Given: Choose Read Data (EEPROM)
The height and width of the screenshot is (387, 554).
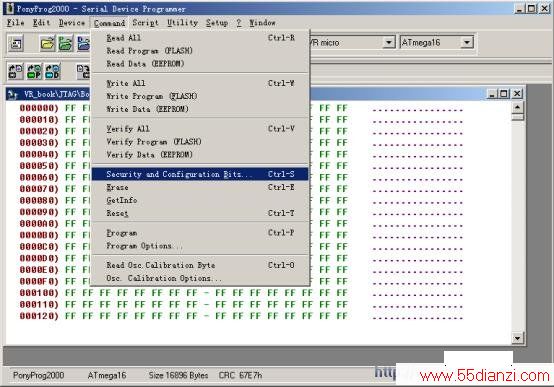Looking at the screenshot, I should [x=200, y=64].
